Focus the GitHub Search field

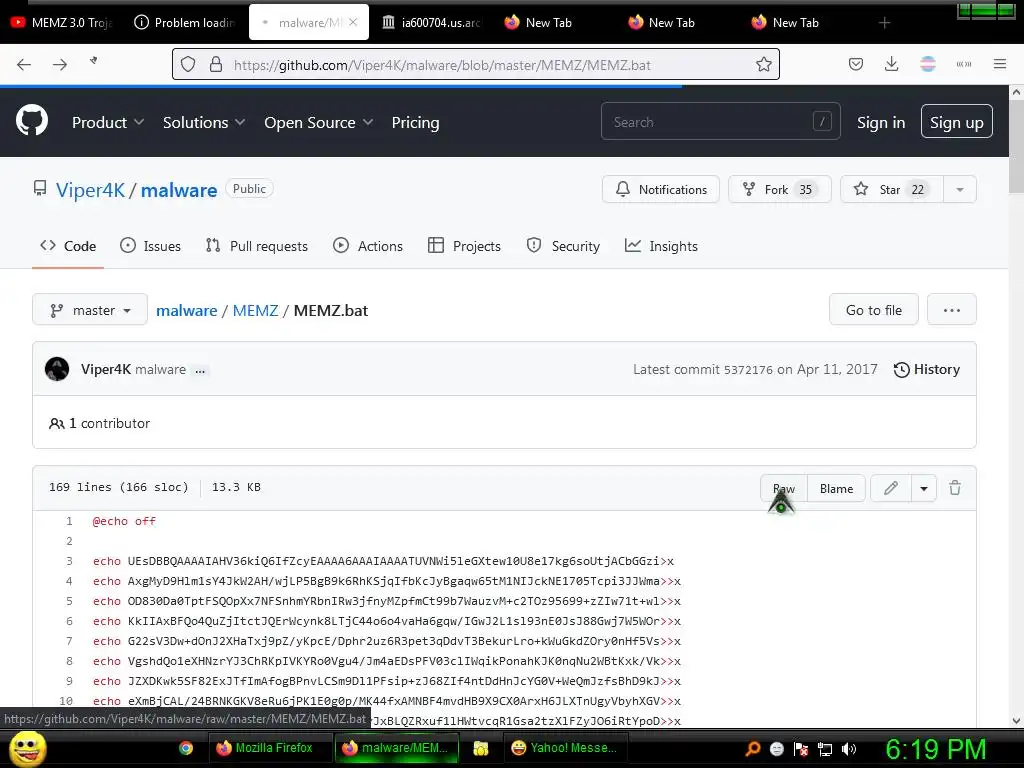pos(720,121)
